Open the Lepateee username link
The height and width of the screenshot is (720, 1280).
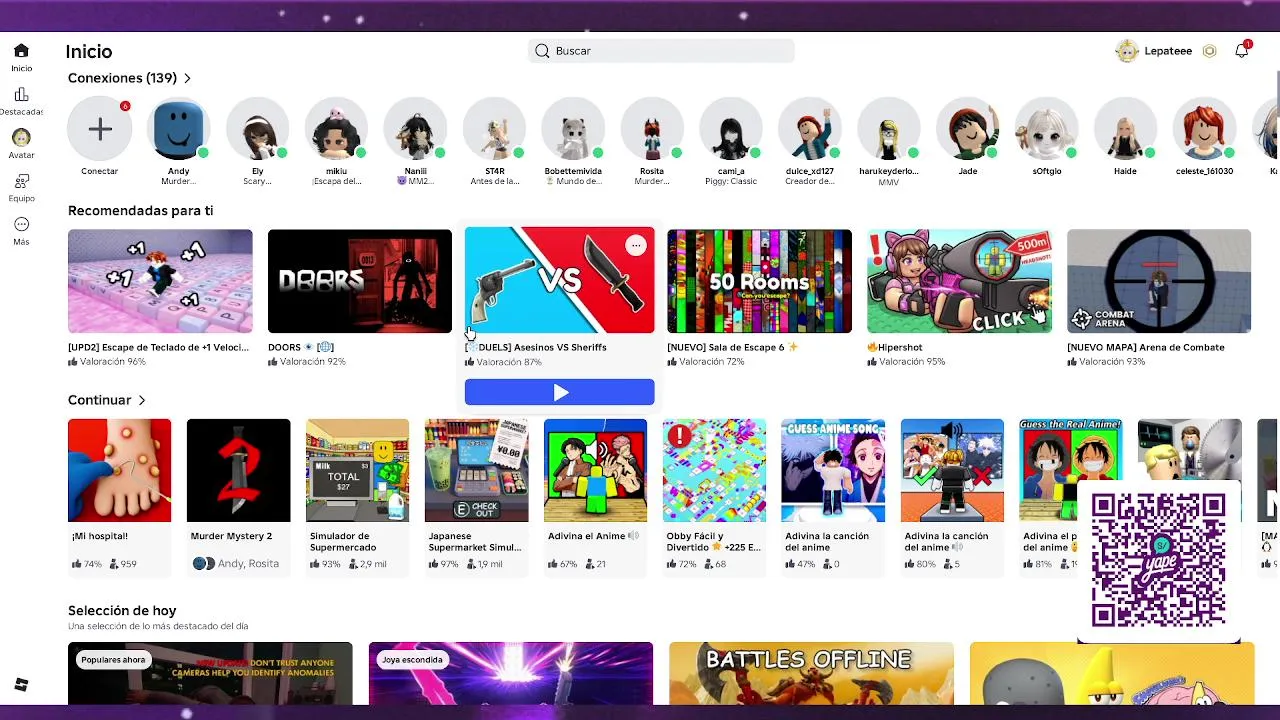tap(1168, 51)
